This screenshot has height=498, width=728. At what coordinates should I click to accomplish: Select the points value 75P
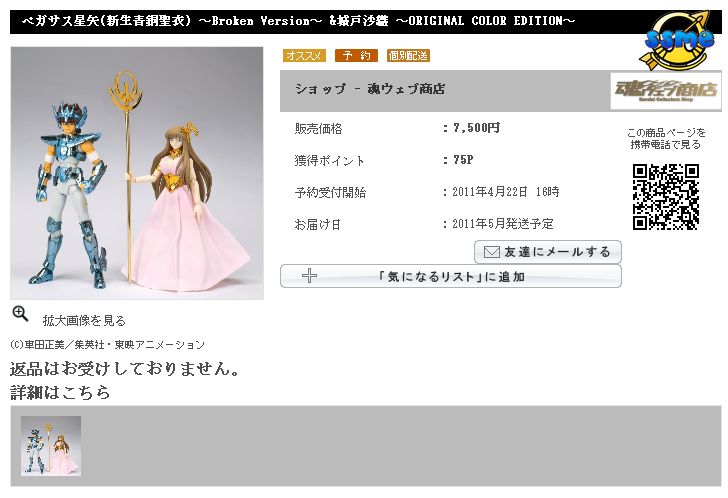463,160
